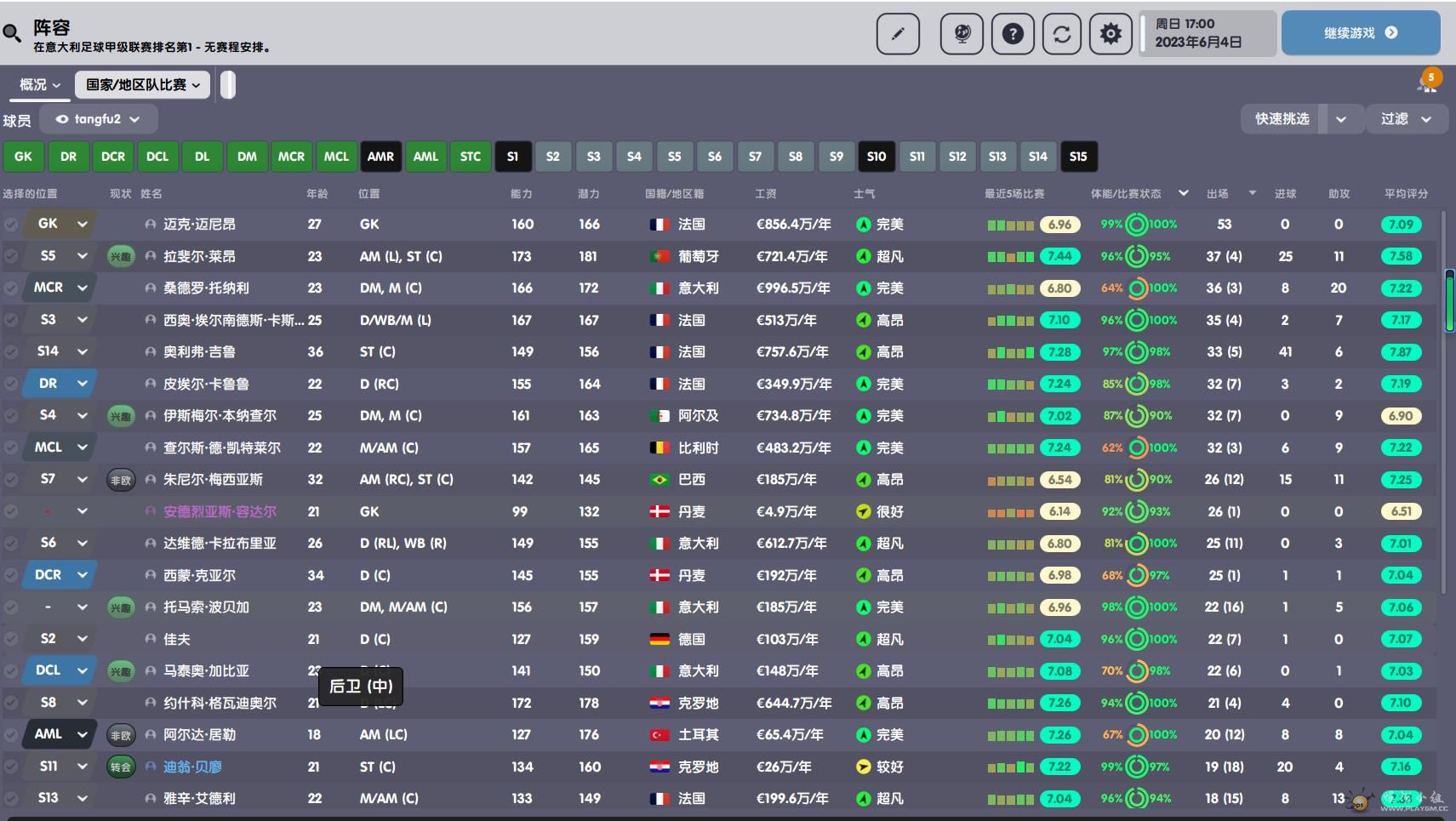Expand the 概况 view dropdown
1456x821 pixels.
[40, 85]
